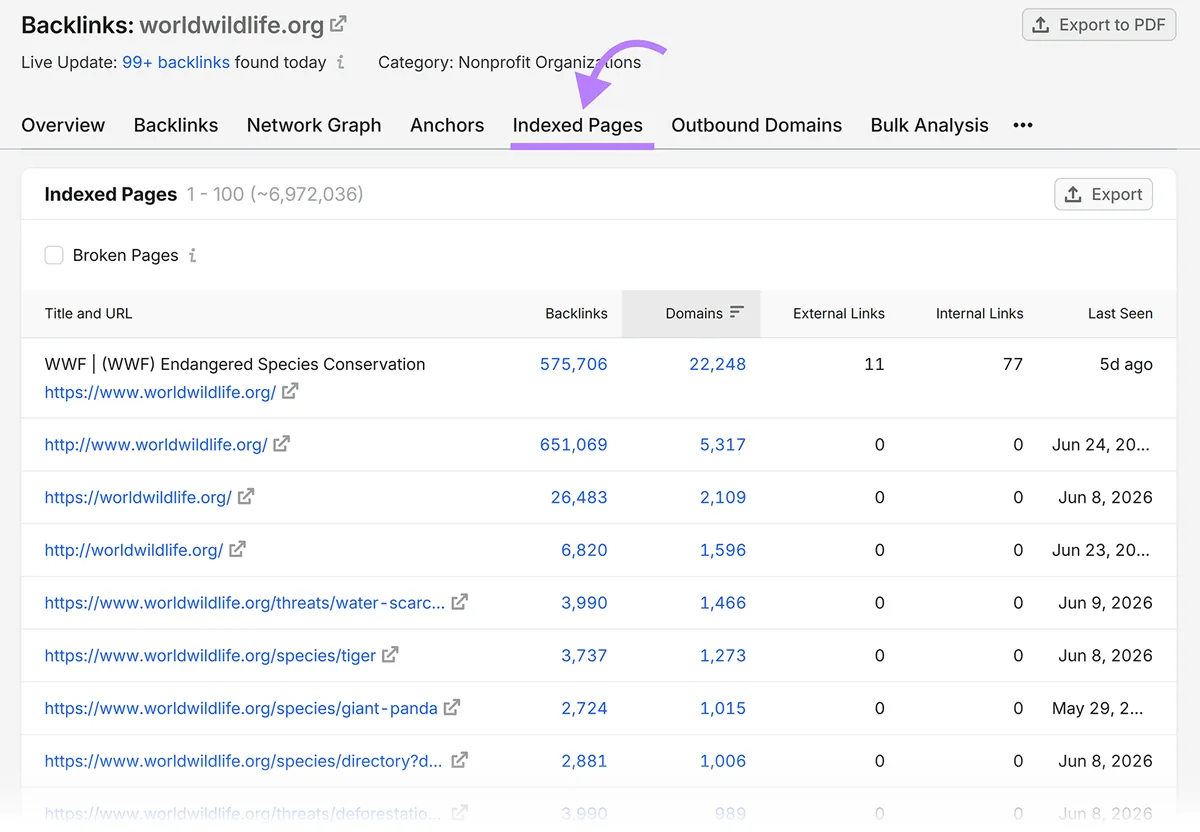This screenshot has height=832, width=1200.
Task: Click the Export button in Indexed Pages
Action: tap(1104, 194)
